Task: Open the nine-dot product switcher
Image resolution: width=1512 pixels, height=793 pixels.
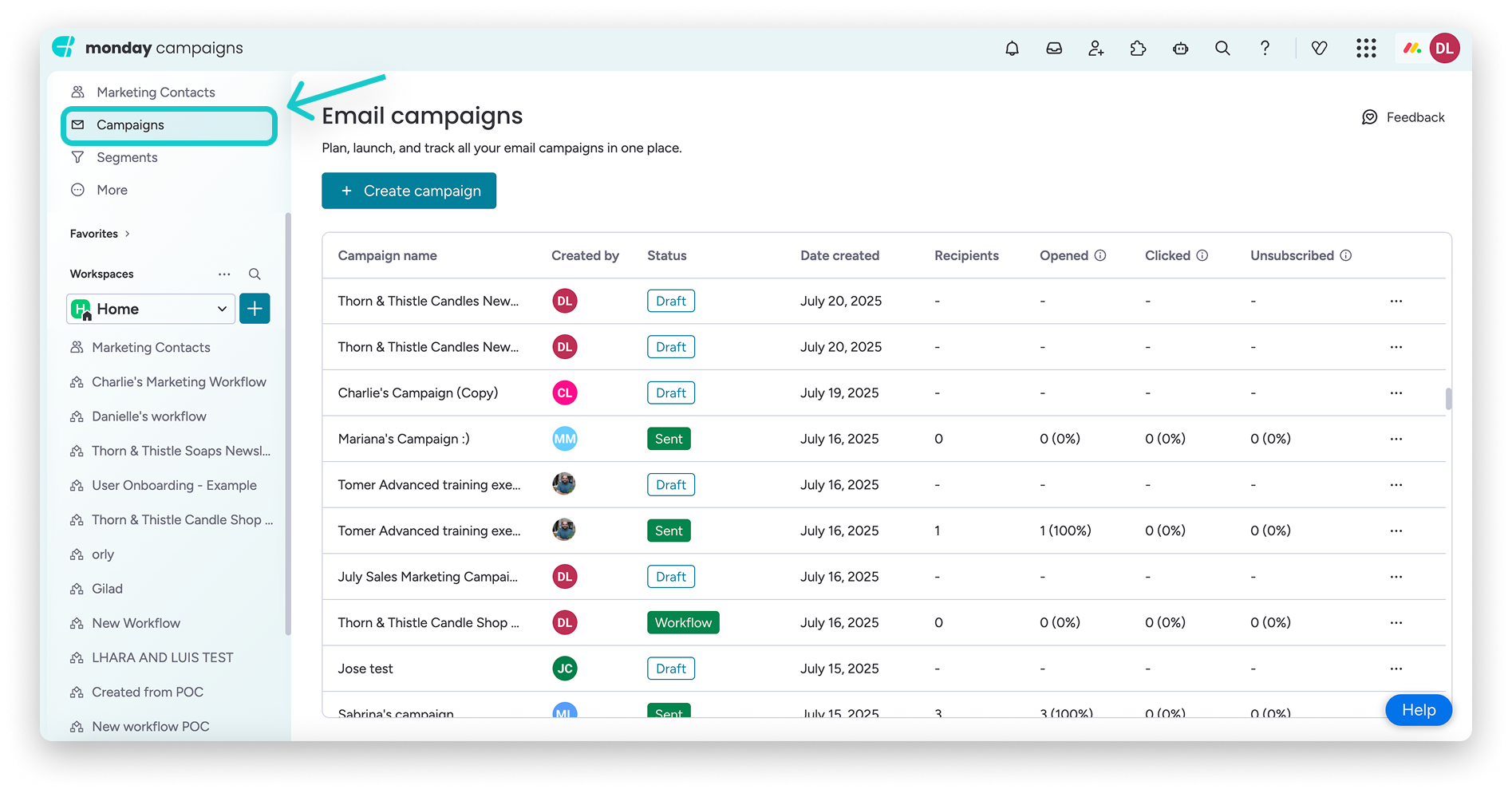Action: 1366,49
